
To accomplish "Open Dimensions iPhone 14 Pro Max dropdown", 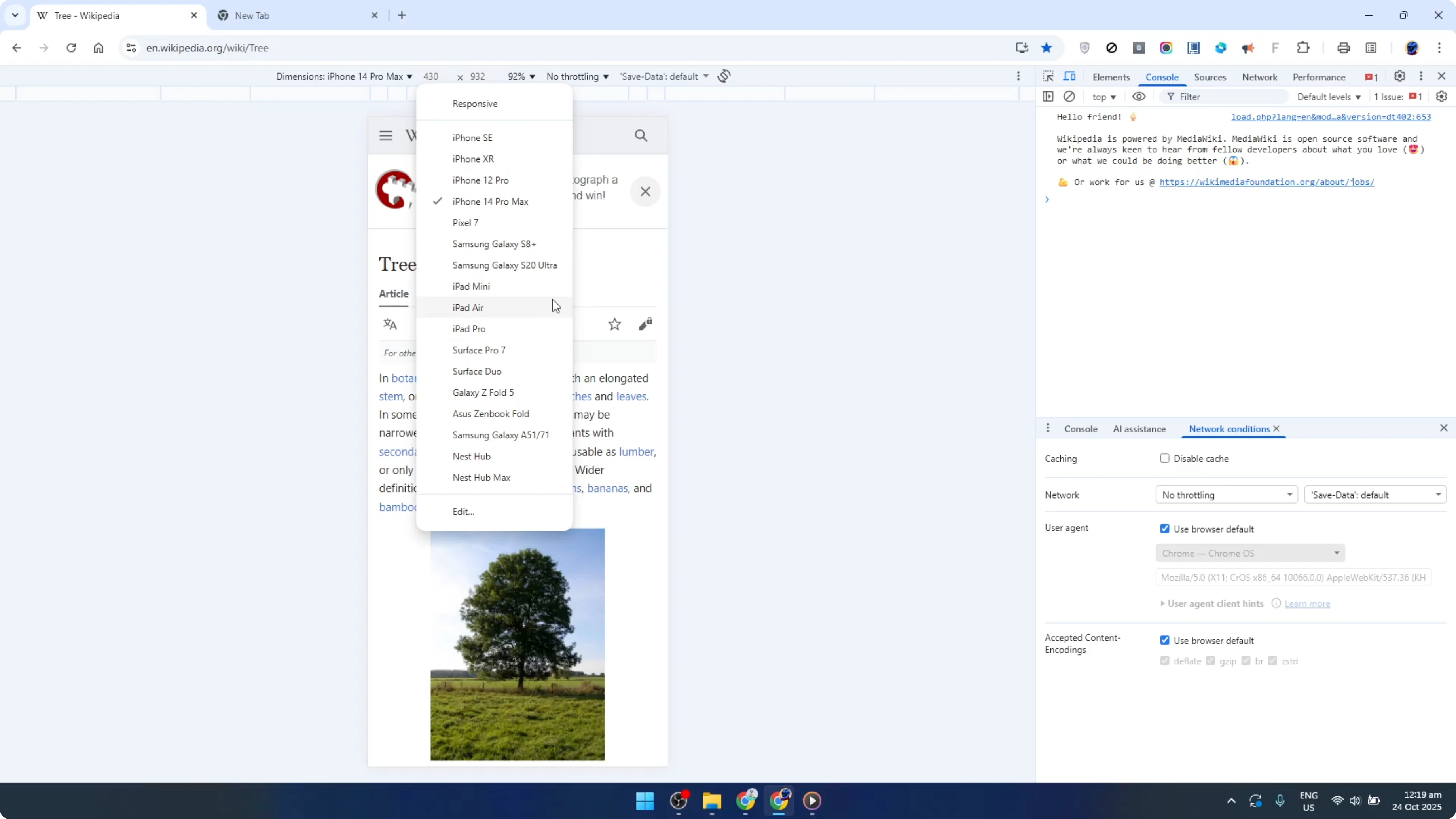I will pos(344,76).
